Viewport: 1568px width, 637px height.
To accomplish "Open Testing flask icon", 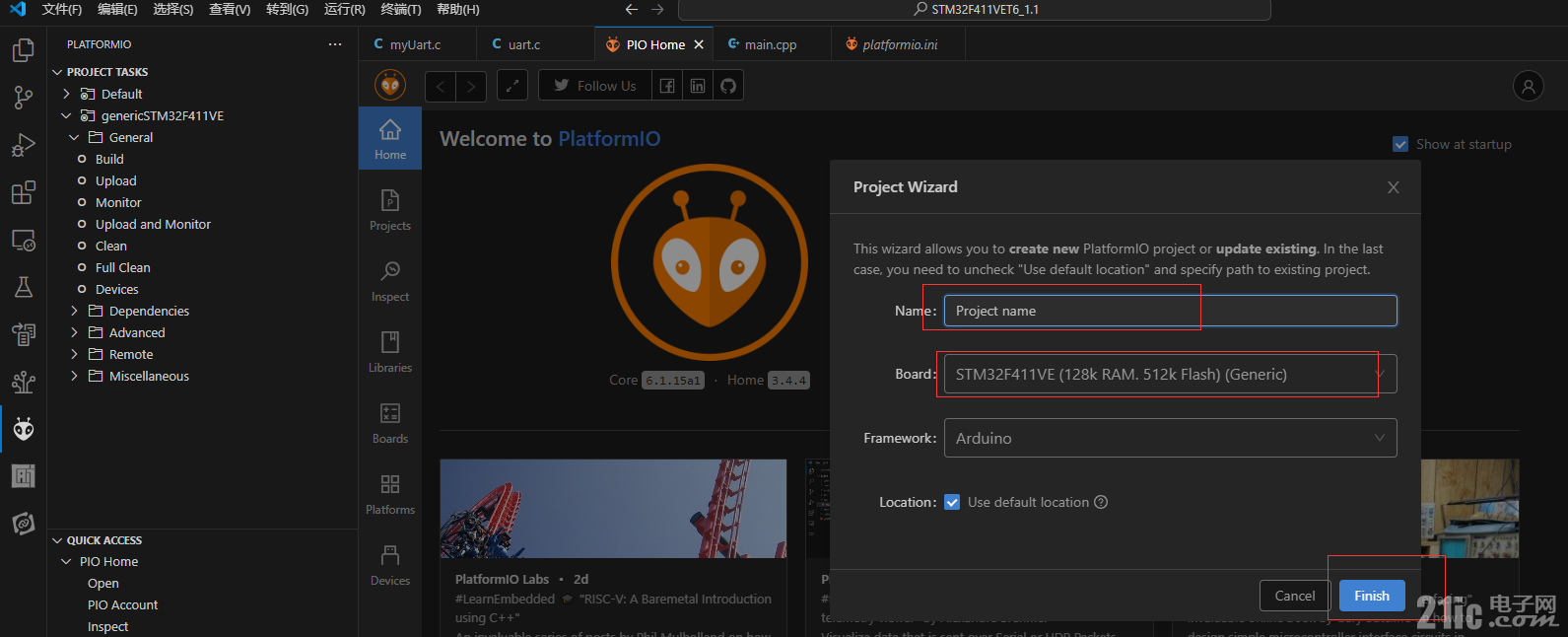I will pos(24,287).
